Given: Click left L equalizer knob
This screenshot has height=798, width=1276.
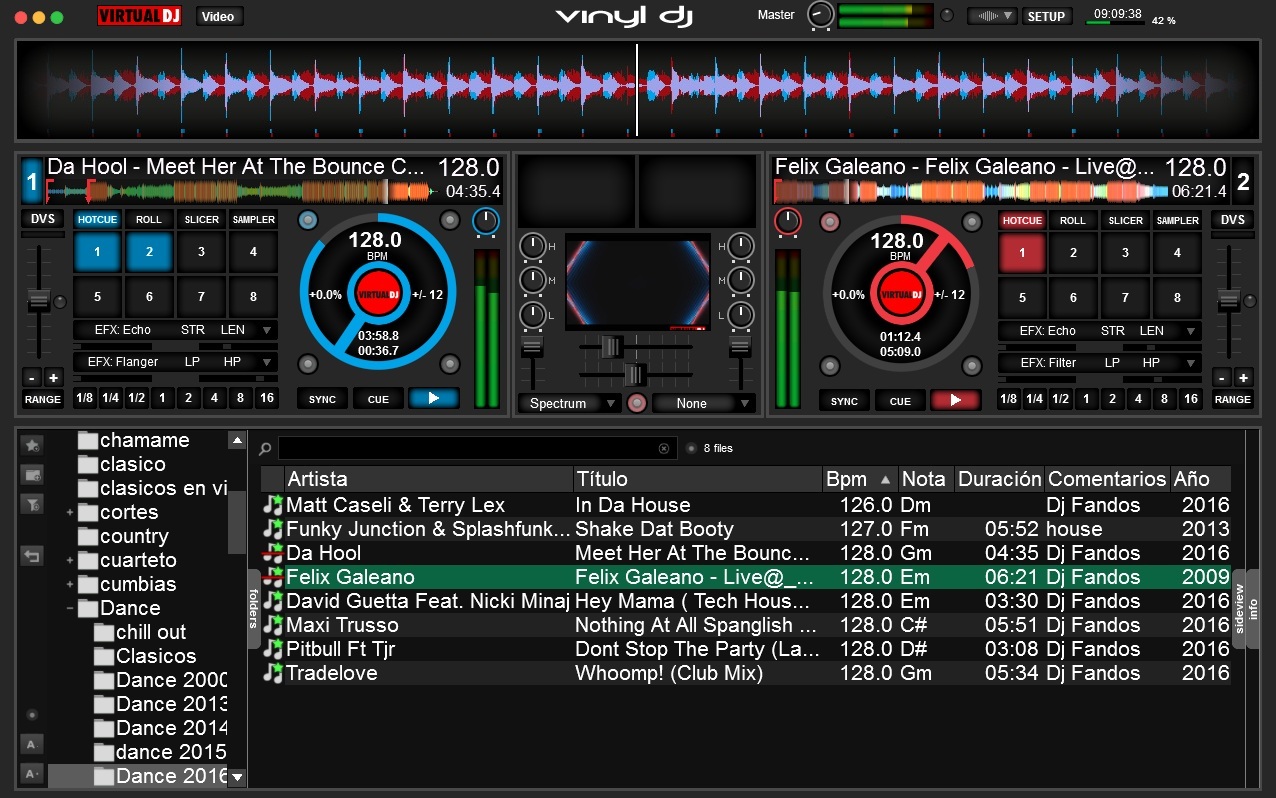Looking at the screenshot, I should [x=533, y=316].
